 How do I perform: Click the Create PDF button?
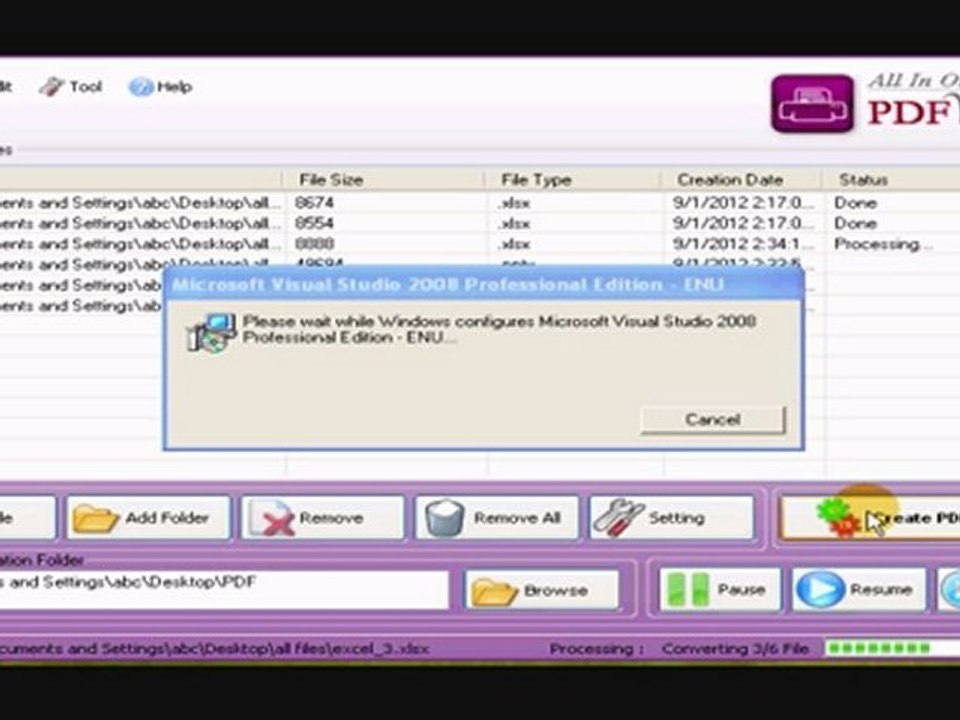coord(869,518)
